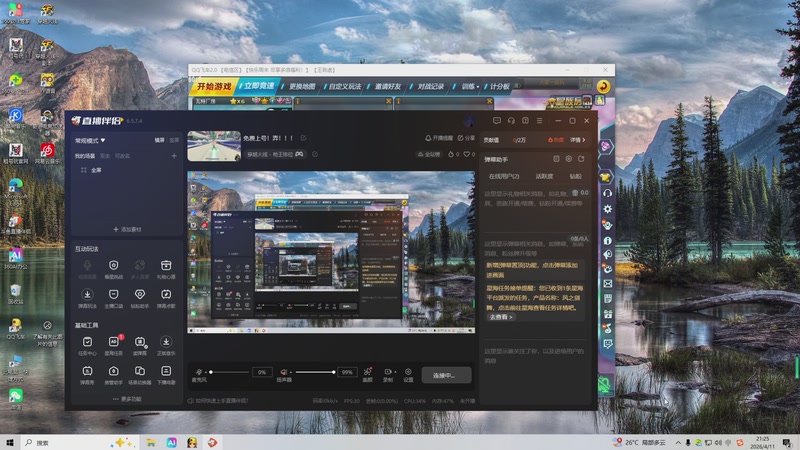The image size is (800, 450).
Task: Open File Explorer from taskbar
Action: [151, 442]
